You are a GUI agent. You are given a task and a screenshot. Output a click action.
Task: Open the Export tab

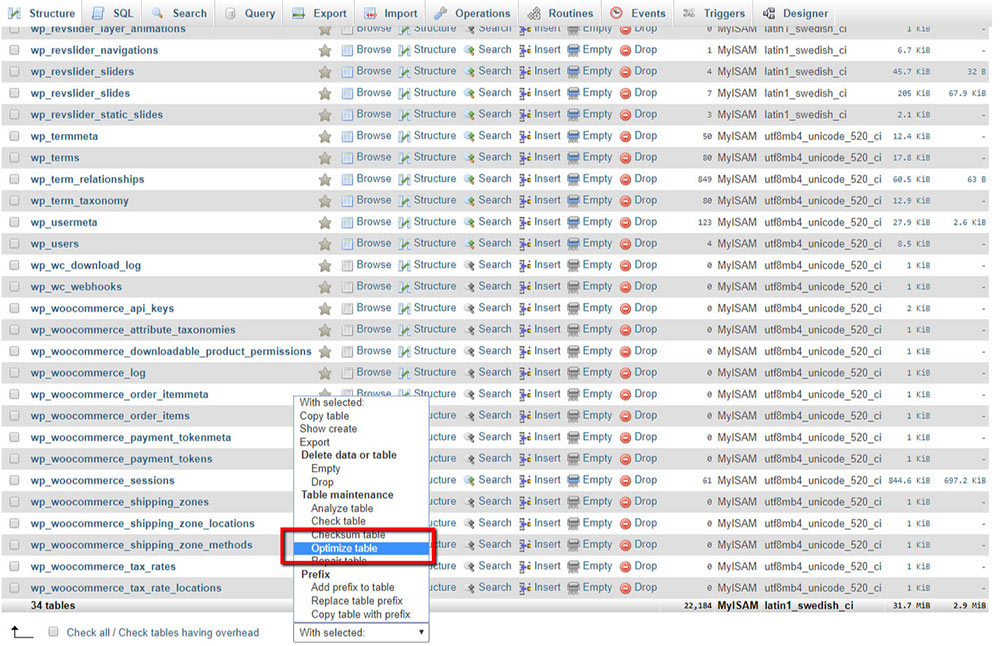tap(320, 13)
